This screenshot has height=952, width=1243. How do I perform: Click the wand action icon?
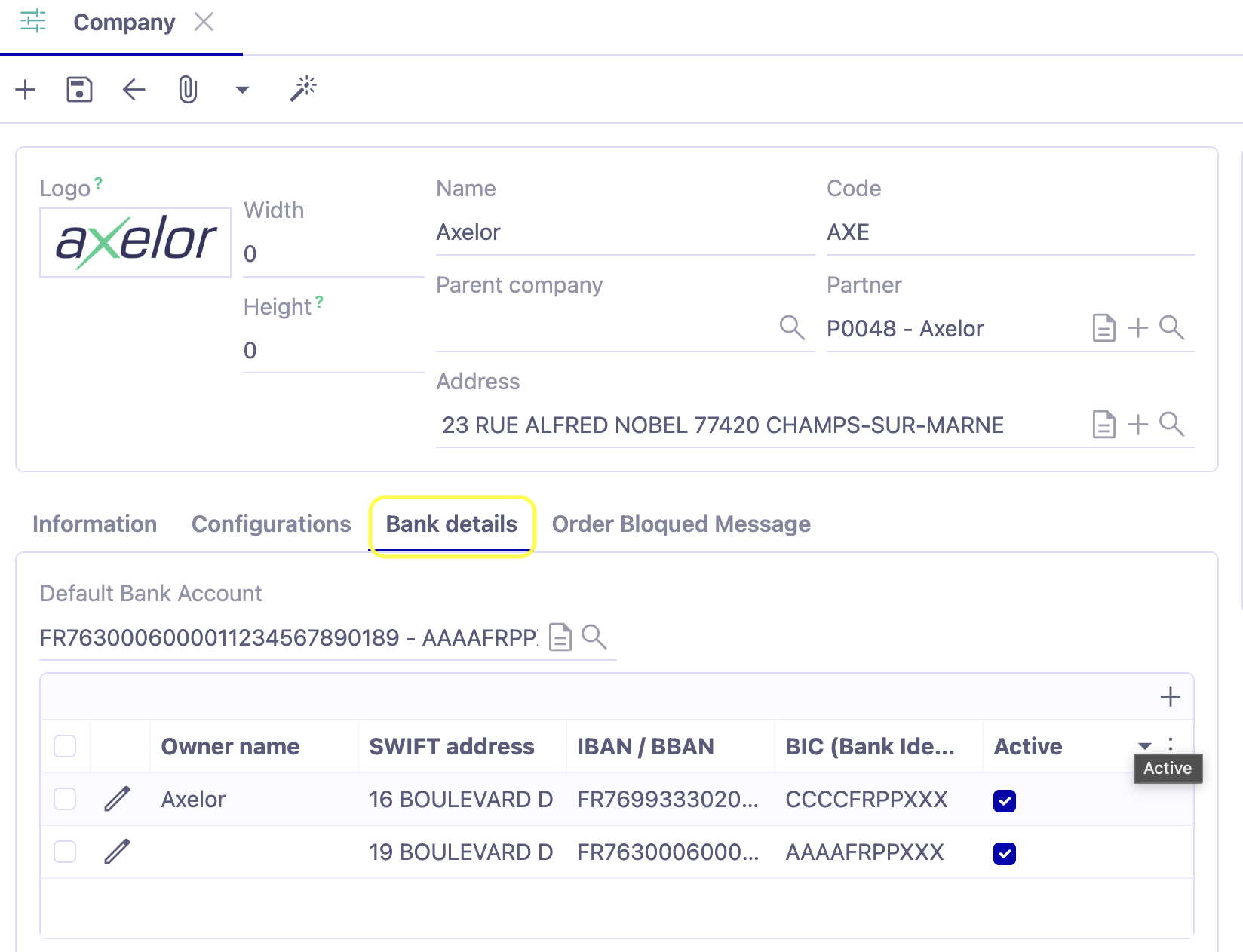(302, 88)
